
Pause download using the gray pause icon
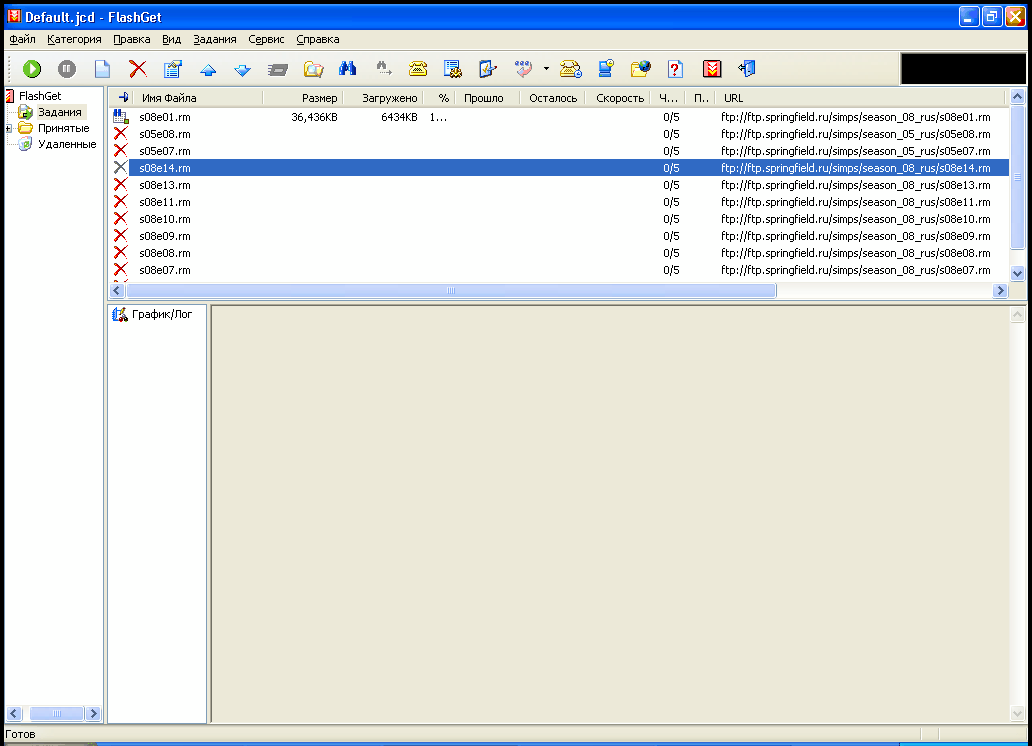(66, 68)
